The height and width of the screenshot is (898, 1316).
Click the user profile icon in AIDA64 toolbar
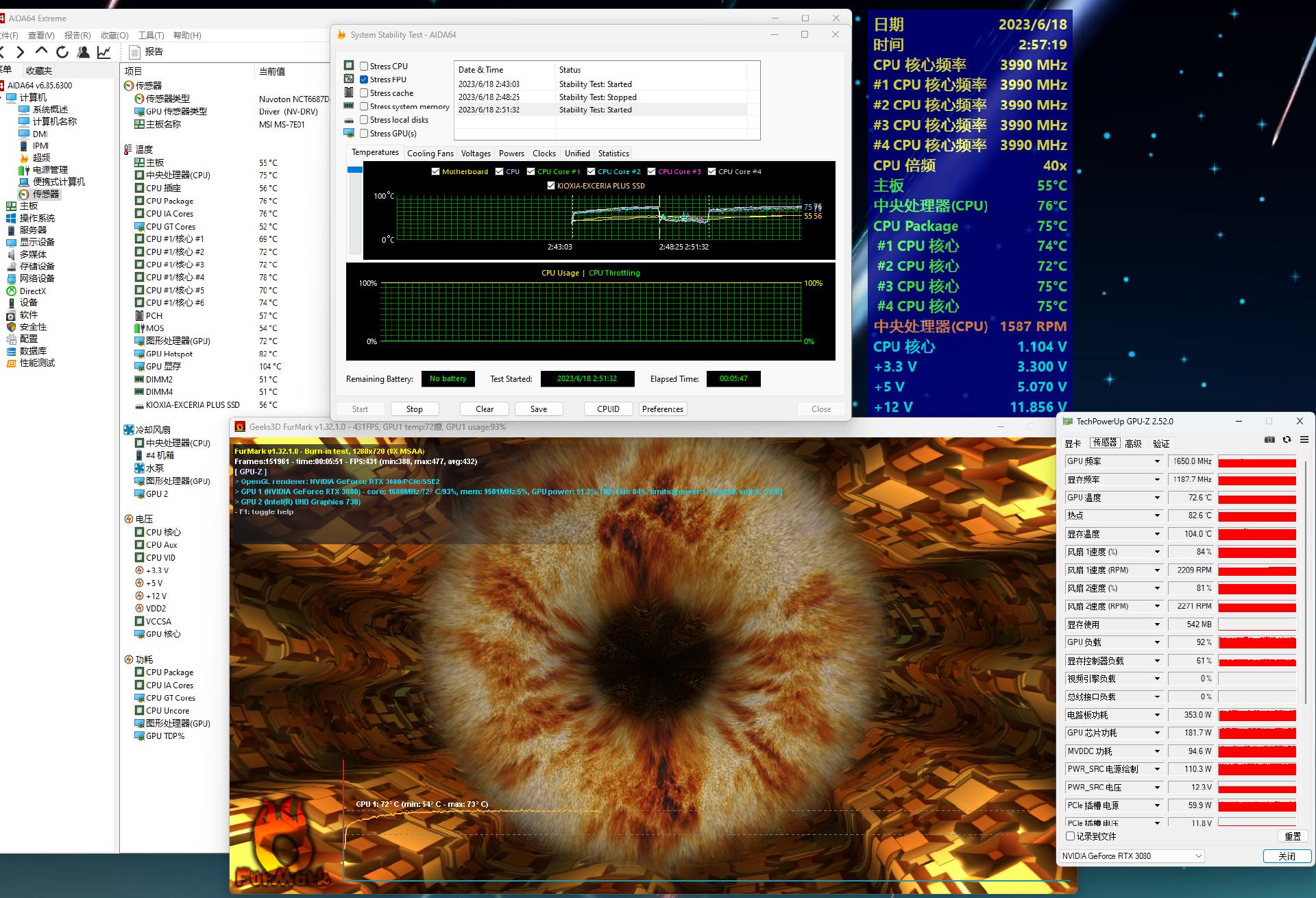pos(83,52)
